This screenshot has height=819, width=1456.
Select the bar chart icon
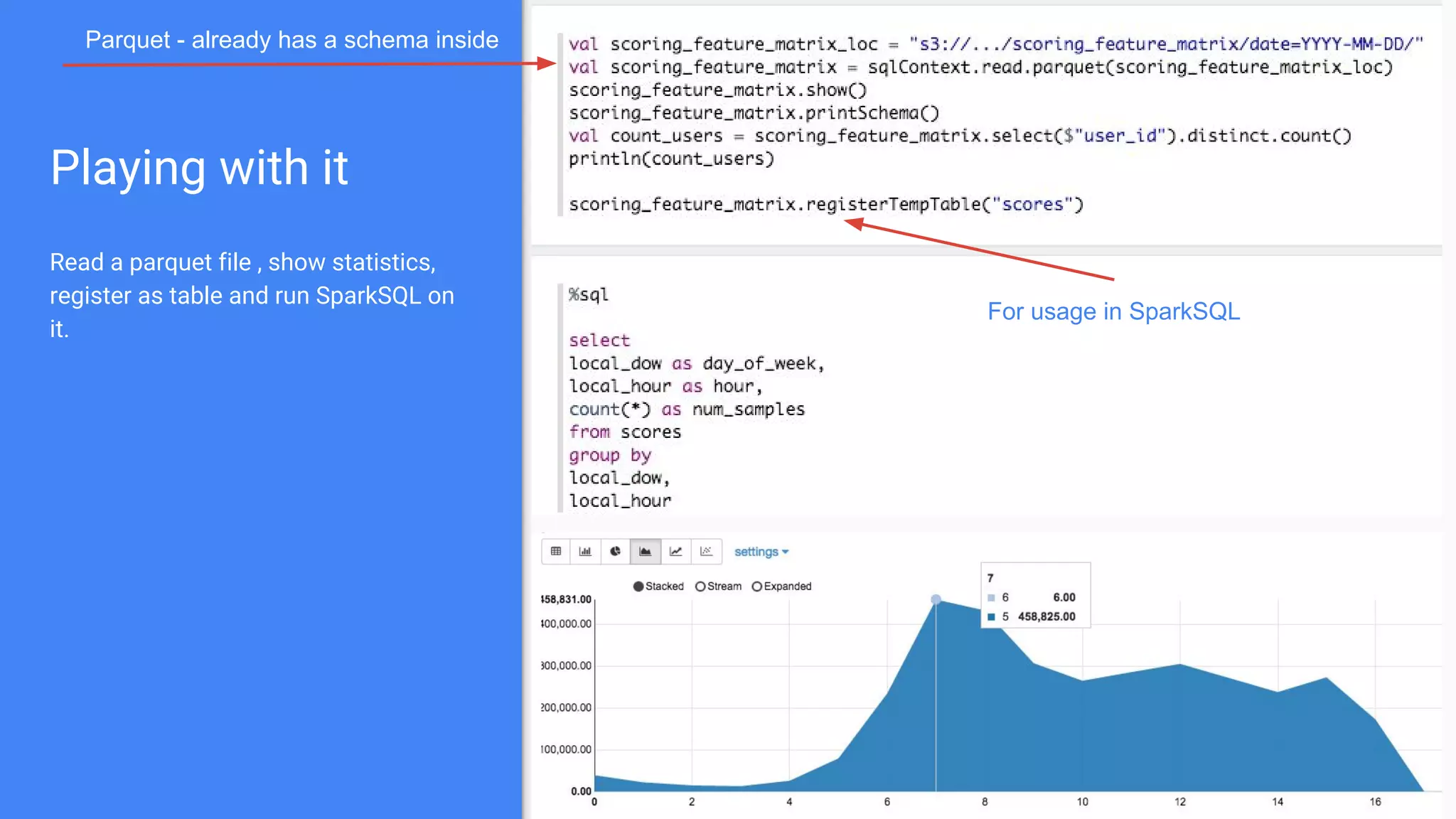(585, 552)
